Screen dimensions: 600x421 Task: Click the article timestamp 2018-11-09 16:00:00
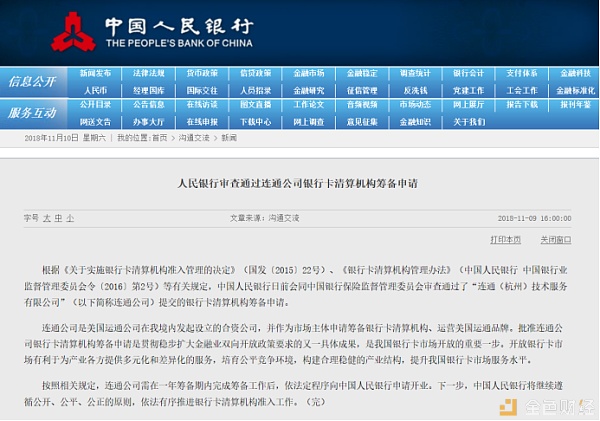[x=534, y=219]
